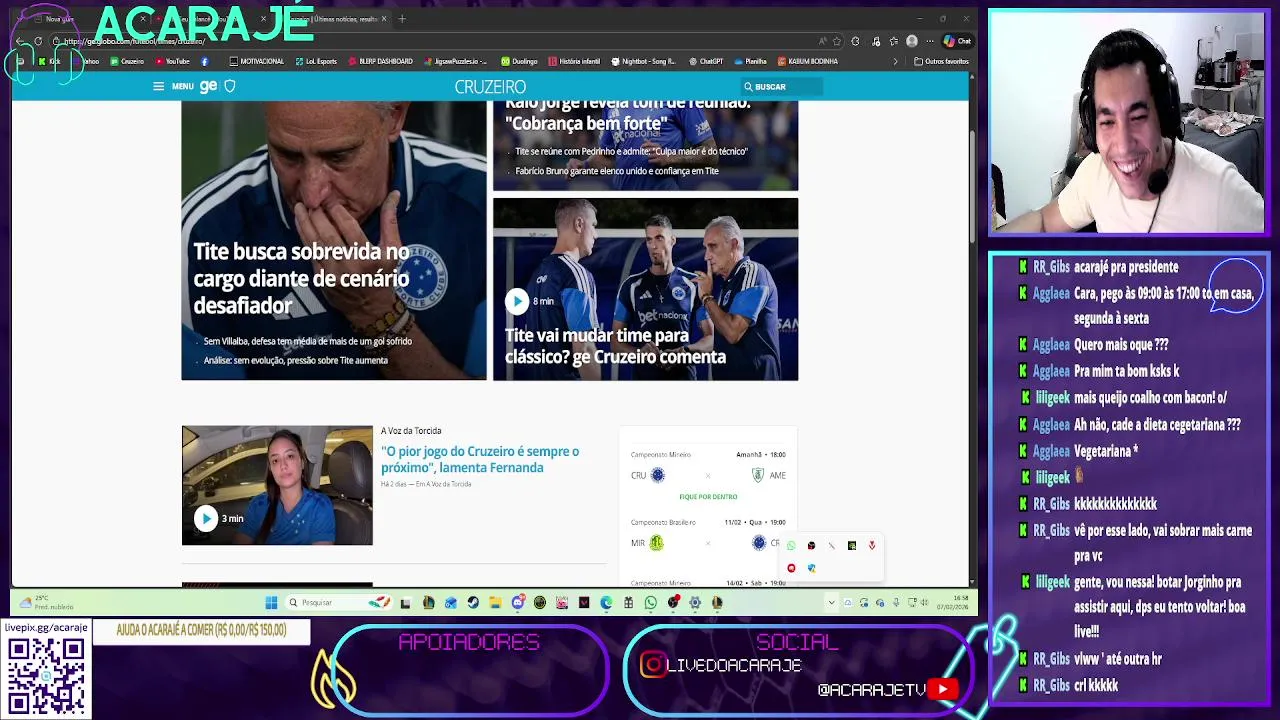The width and height of the screenshot is (1280, 720).
Task: Reload the page with refresh icon
Action: click(x=38, y=41)
